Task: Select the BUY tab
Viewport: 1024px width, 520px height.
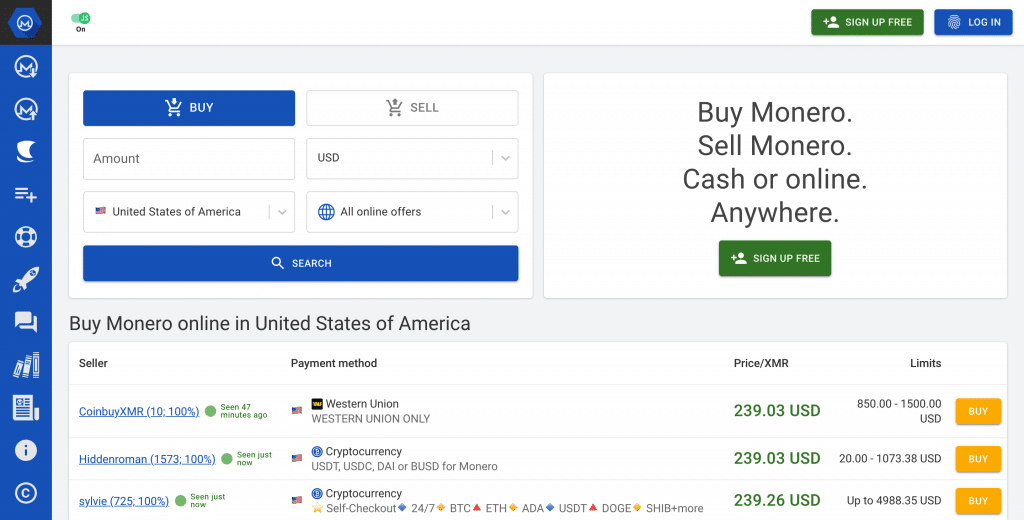Action: click(189, 108)
